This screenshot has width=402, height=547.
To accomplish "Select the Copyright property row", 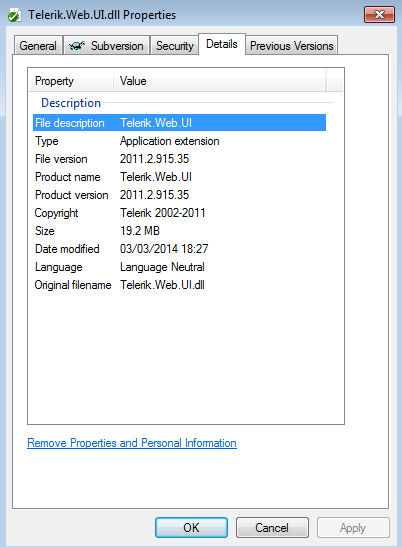I will click(x=179, y=213).
